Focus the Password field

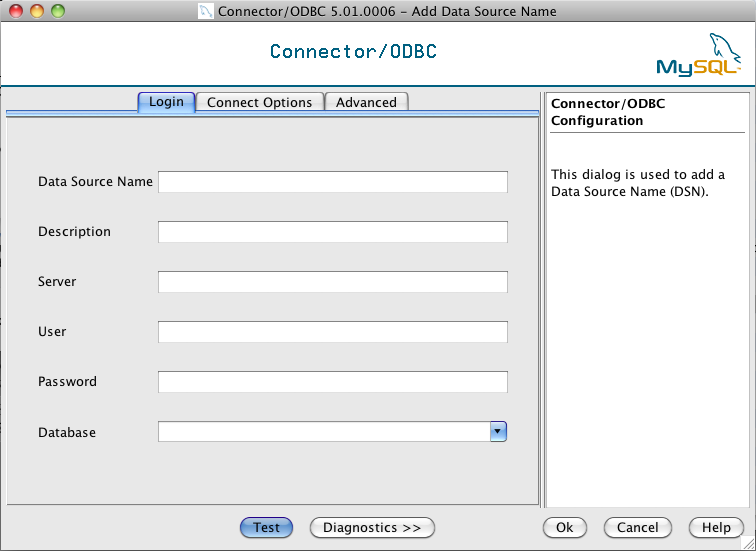[333, 382]
